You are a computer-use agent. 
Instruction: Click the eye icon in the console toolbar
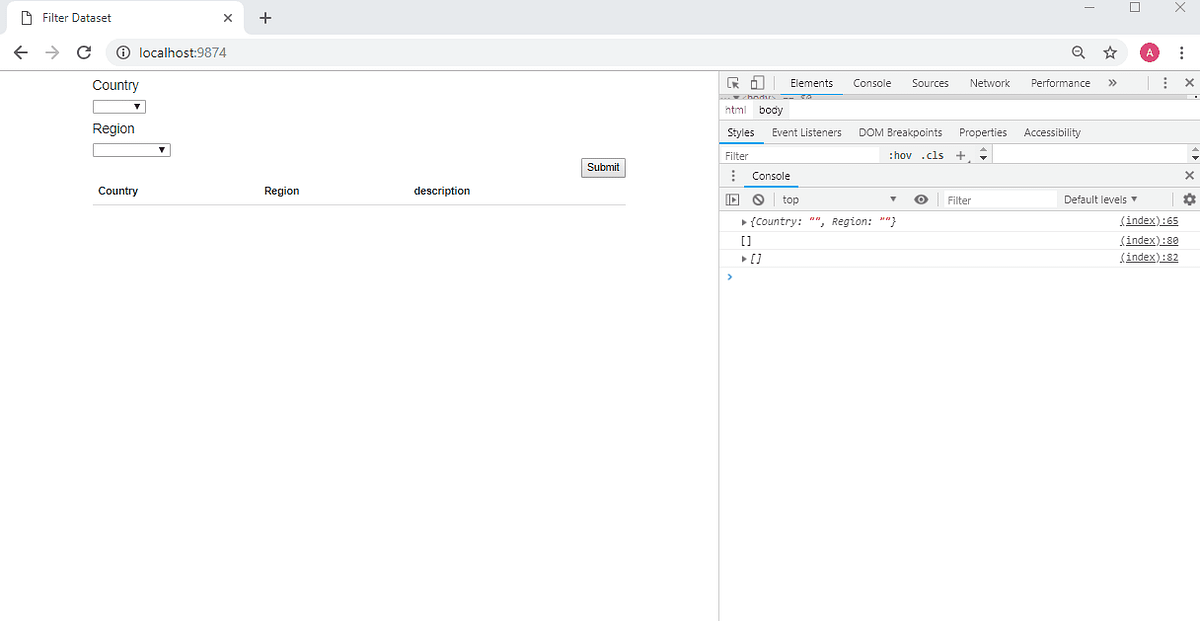tap(921, 199)
